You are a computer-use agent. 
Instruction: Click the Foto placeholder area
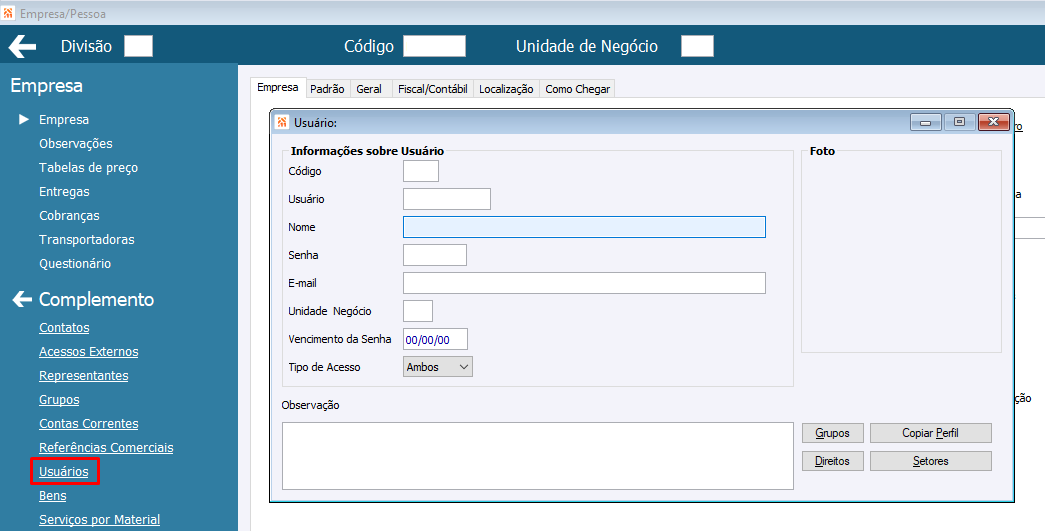[901, 254]
